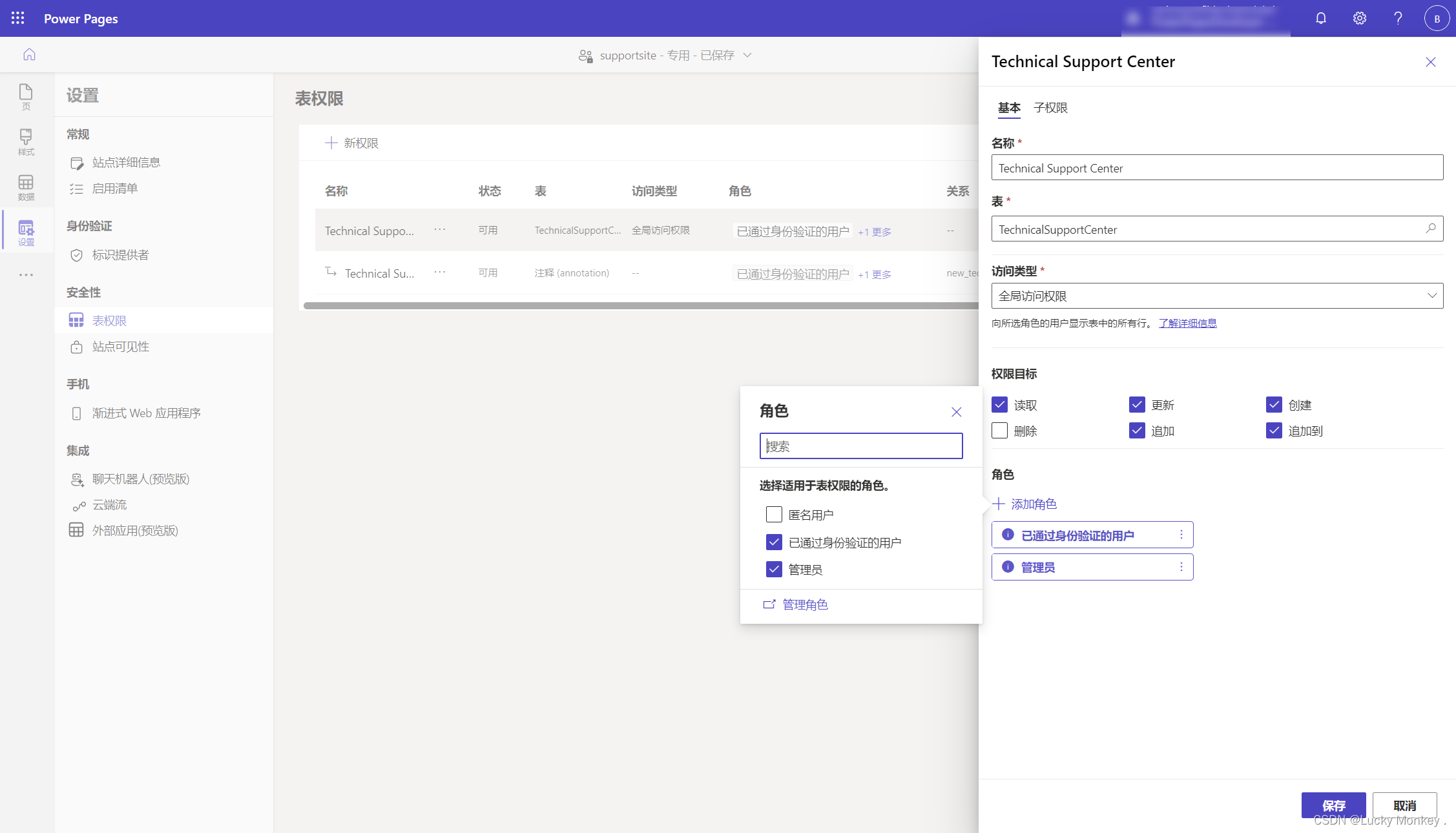Open 启用清单 page
Screen dimensions: 1456x833
pos(103,189)
